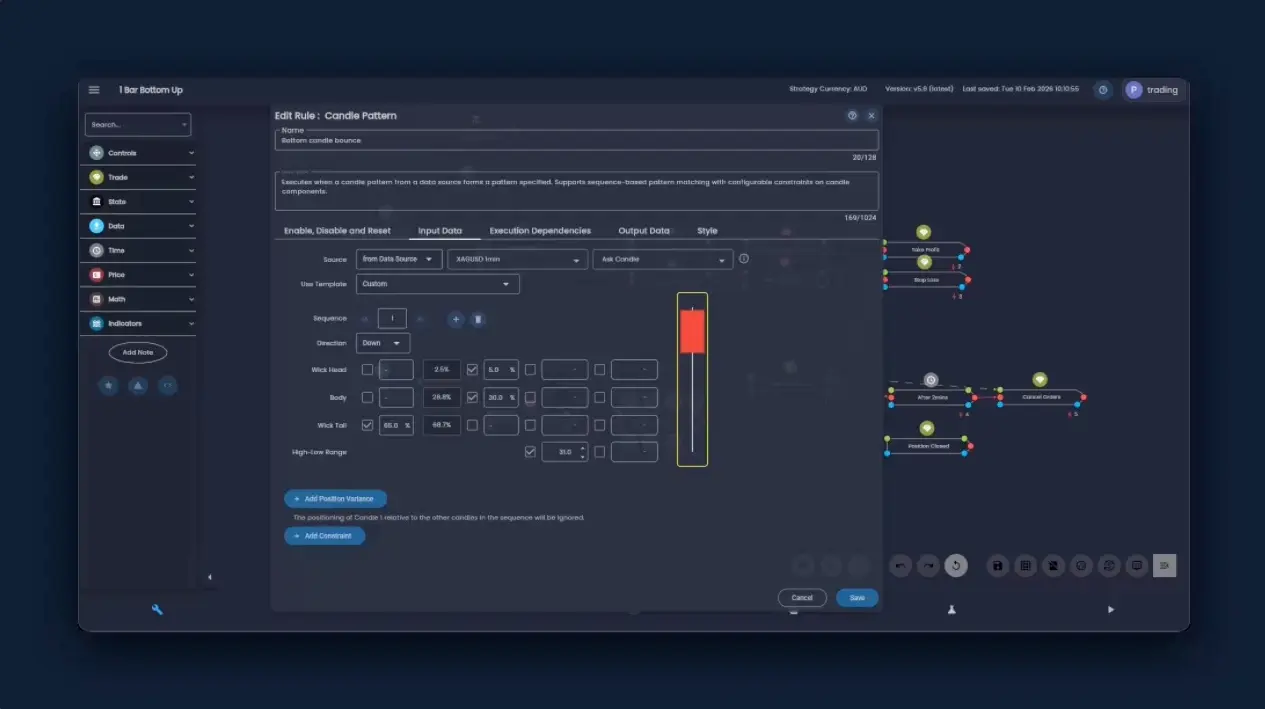This screenshot has height=709, width=1265.
Task: Click the info icon beside Ask Candle
Action: click(x=743, y=259)
